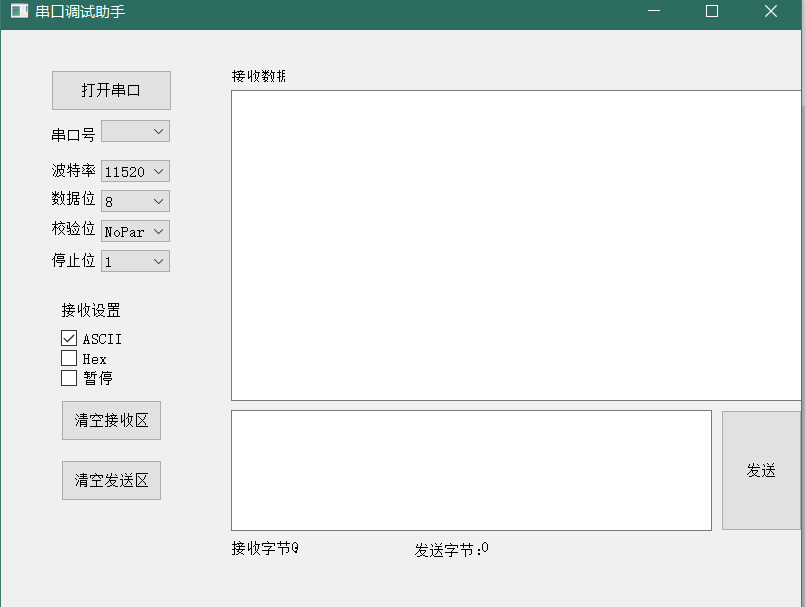
Task: Enable the 暂停 pause checkbox
Action: pyautogui.click(x=67, y=378)
